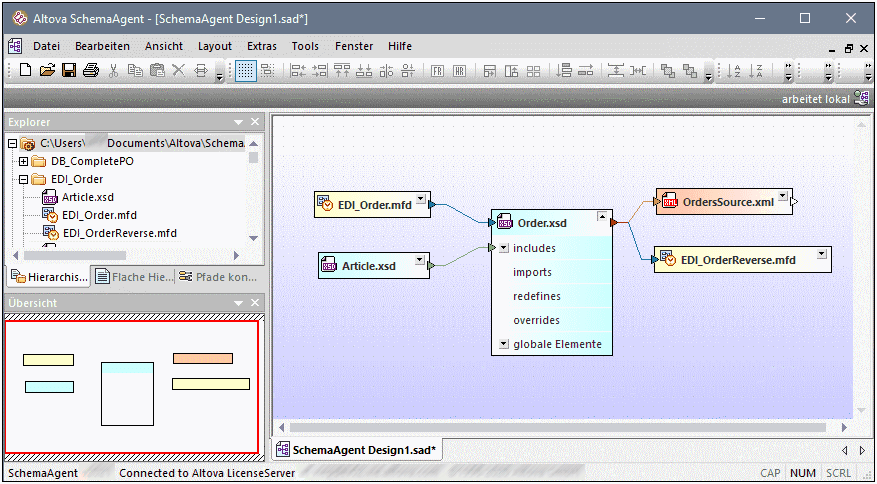Click the sort A-Z ascending icon
Screen dimensions: 877x484
pyautogui.click(x=734, y=71)
